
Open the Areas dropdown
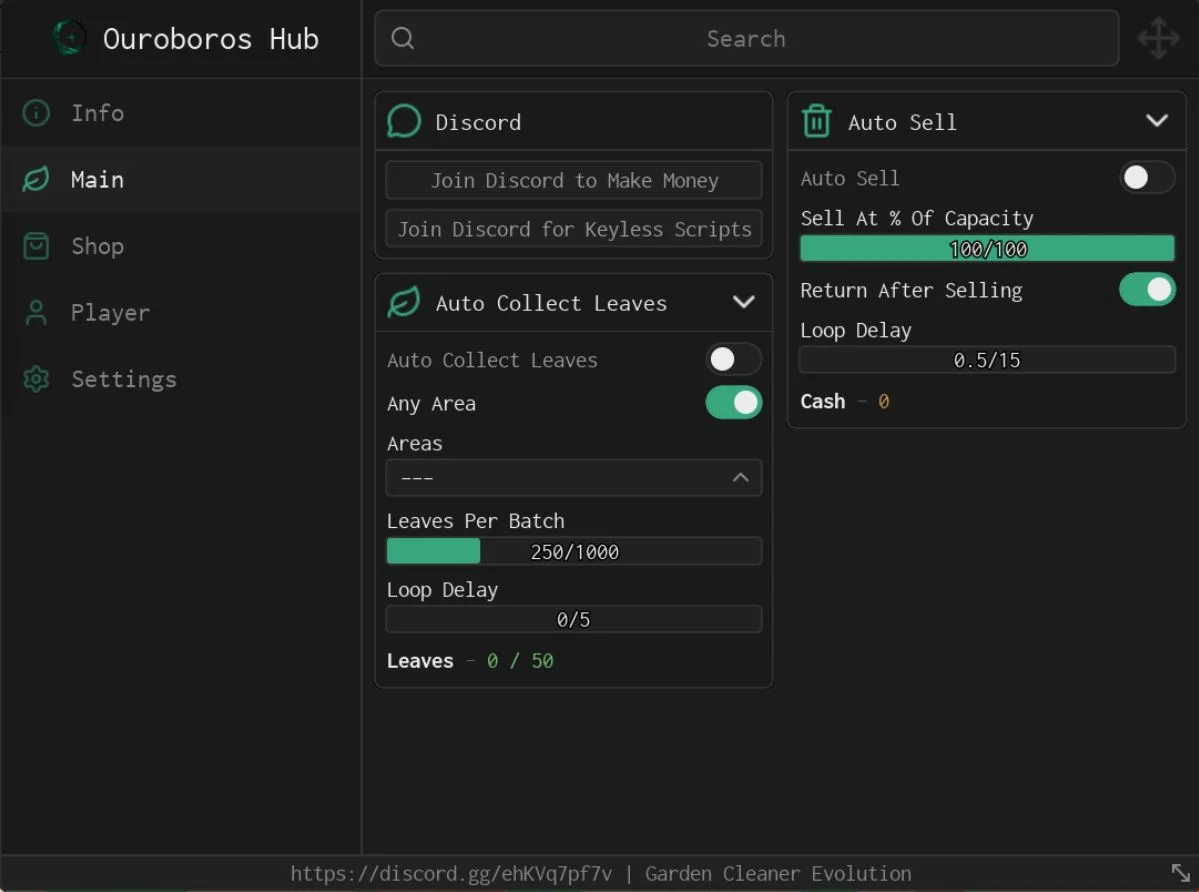[574, 478]
